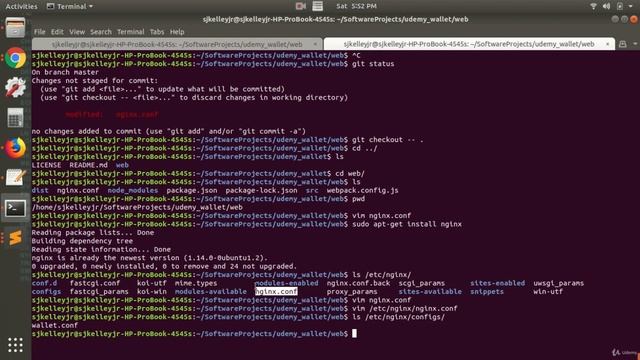Viewport: 640px width, 360px height.
Task: Click the top-bar list indicator icon
Action: 318,6
